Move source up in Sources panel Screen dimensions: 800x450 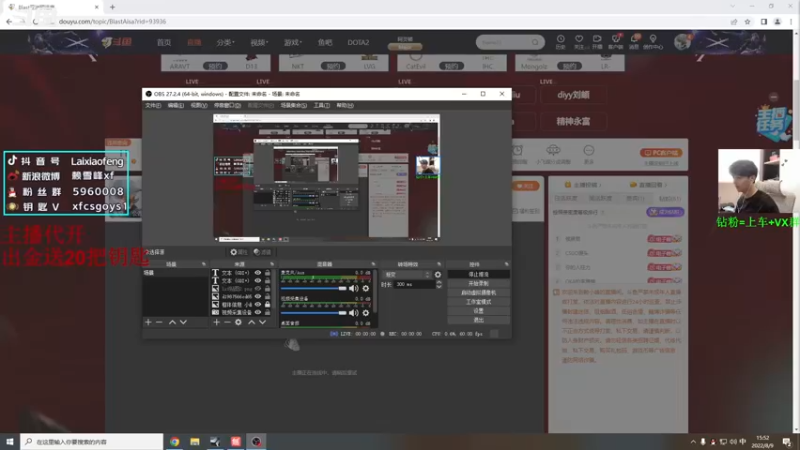[252, 322]
